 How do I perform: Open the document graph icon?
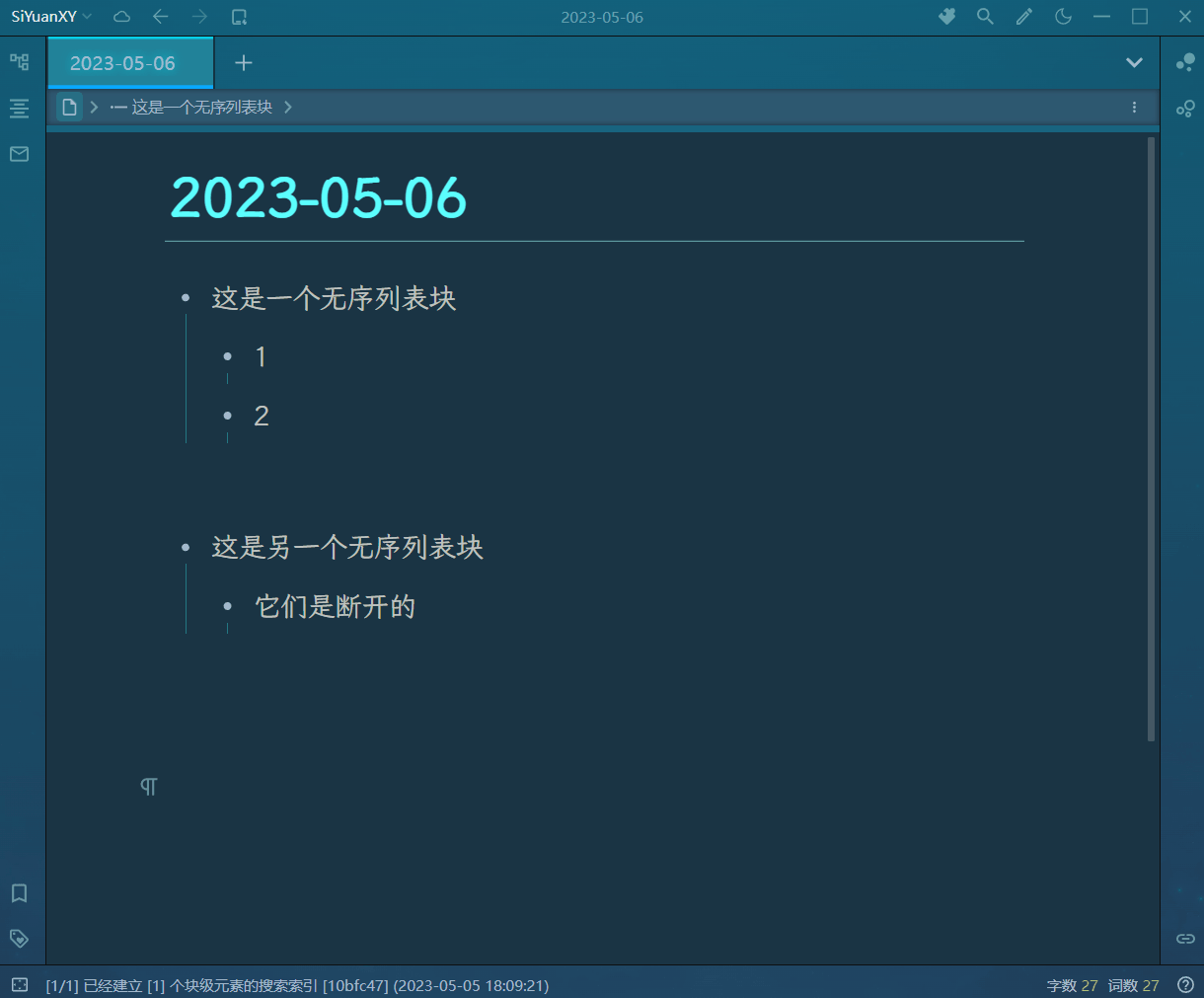(x=1185, y=108)
